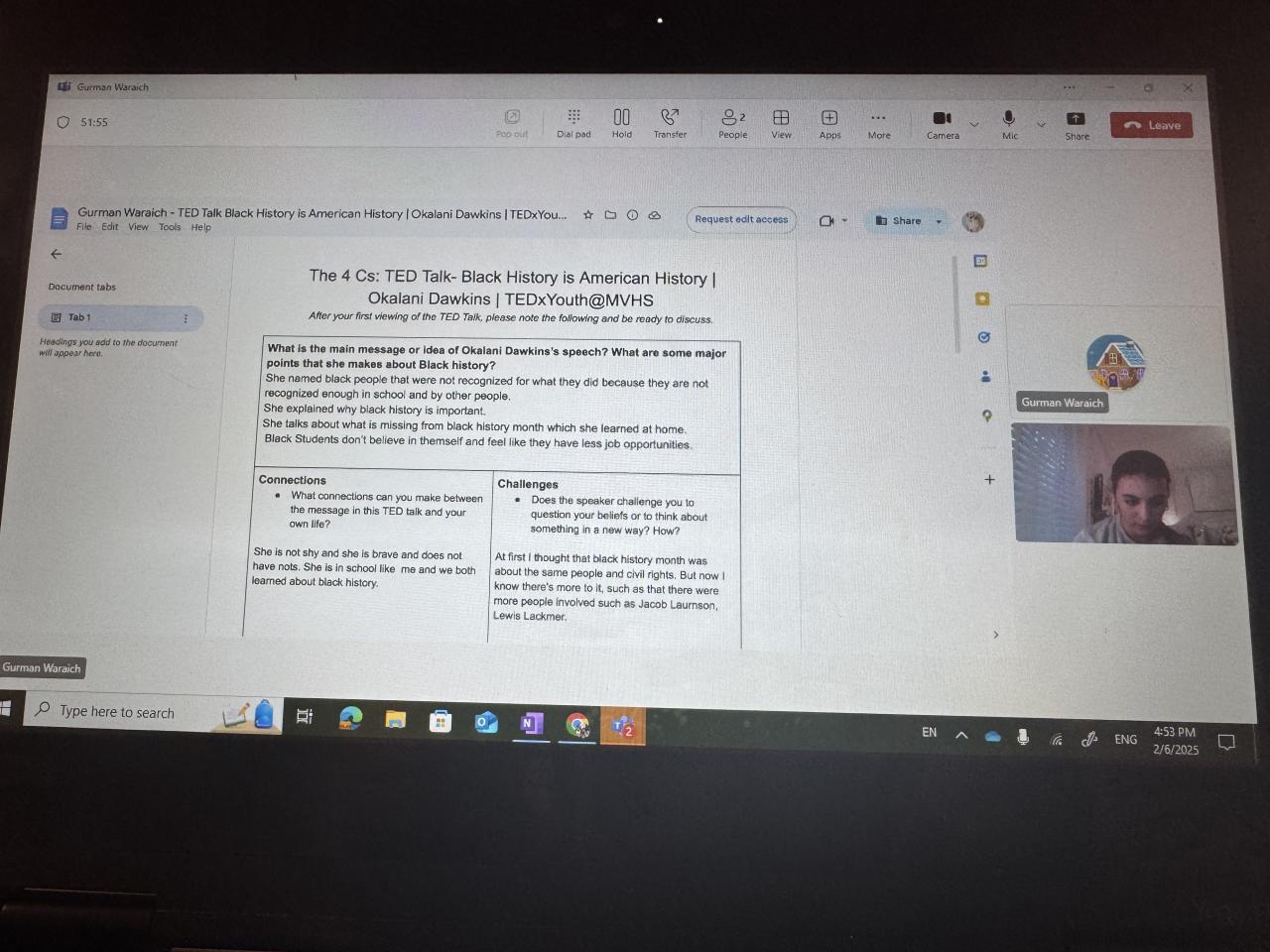1270x952 pixels.
Task: Open Tab 1 options menu
Action: pyautogui.click(x=186, y=318)
